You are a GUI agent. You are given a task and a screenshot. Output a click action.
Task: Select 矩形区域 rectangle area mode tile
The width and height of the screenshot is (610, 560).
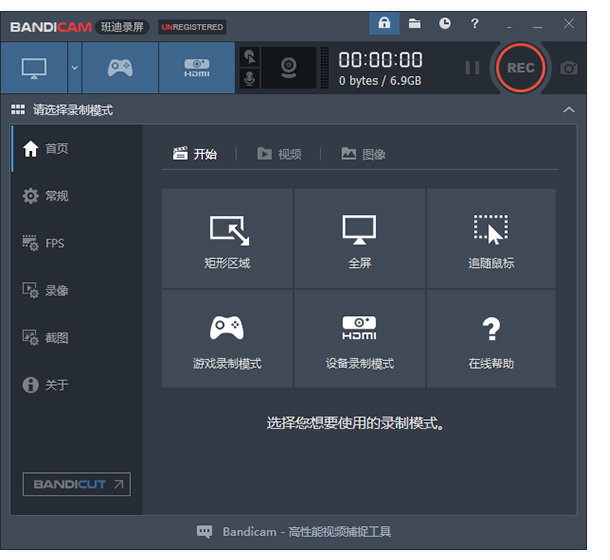pyautogui.click(x=227, y=239)
